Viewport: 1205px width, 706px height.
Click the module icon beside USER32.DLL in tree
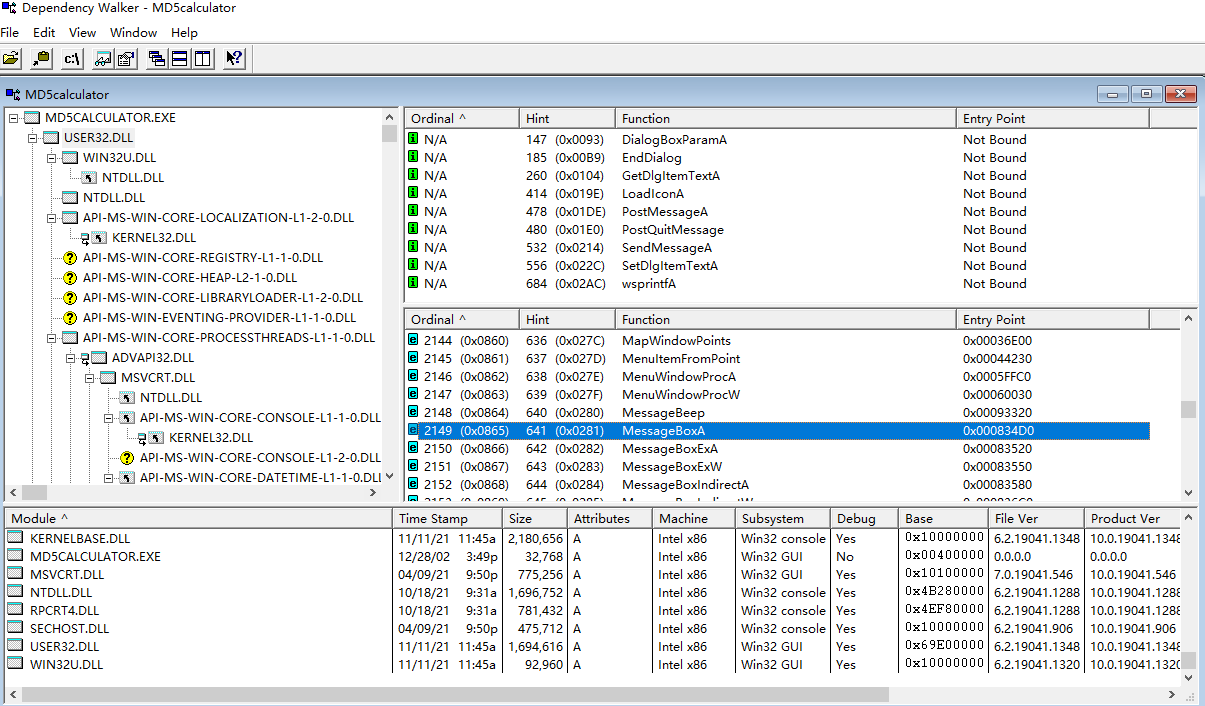pyautogui.click(x=51, y=138)
